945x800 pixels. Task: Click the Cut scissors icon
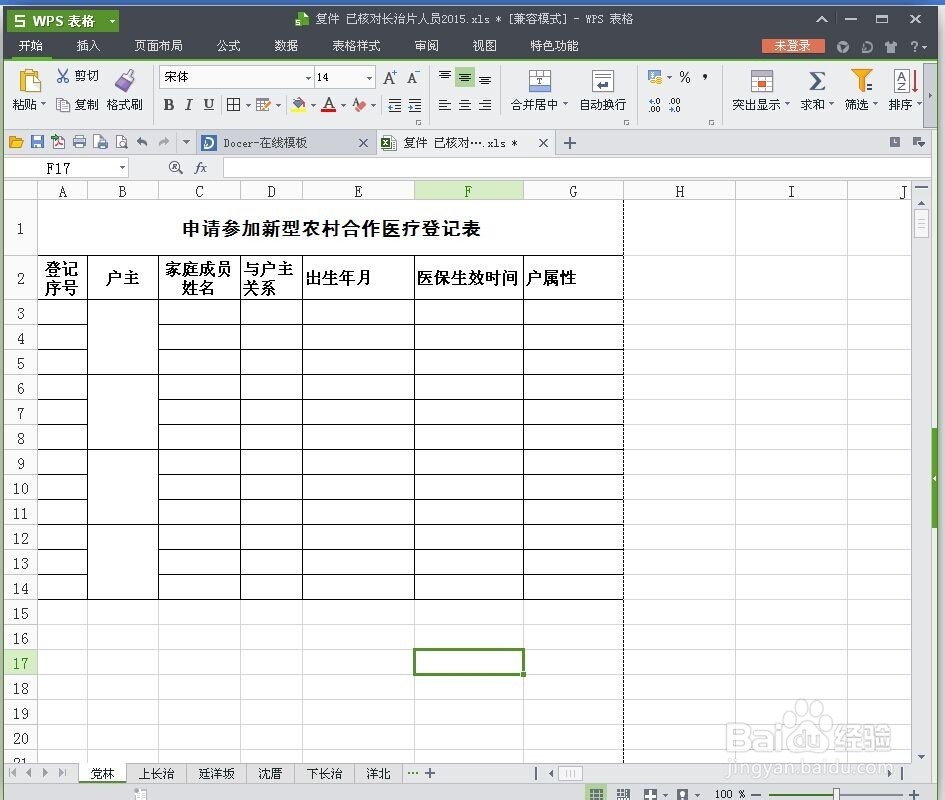click(63, 75)
